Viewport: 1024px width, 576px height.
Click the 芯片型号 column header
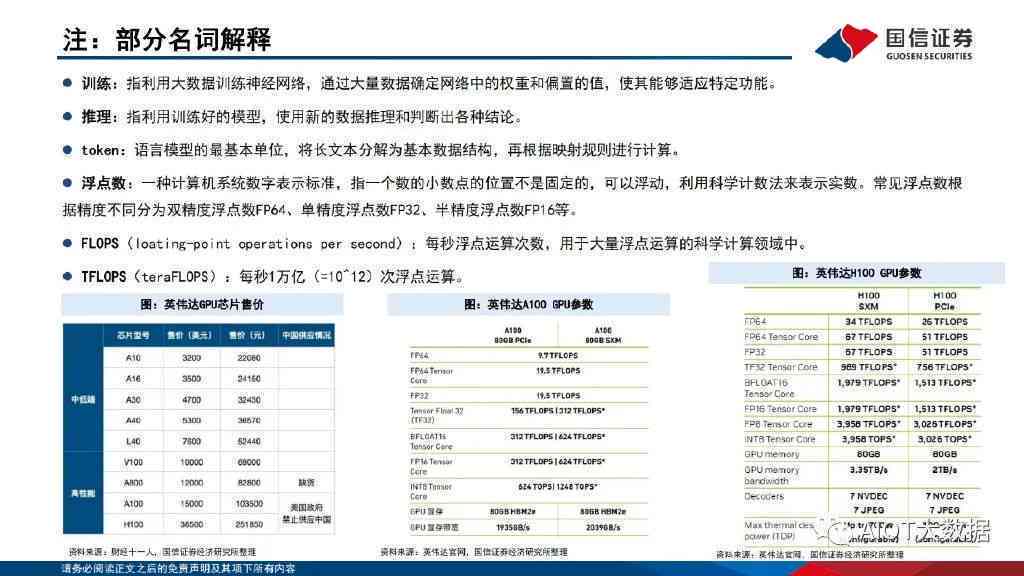(133, 335)
